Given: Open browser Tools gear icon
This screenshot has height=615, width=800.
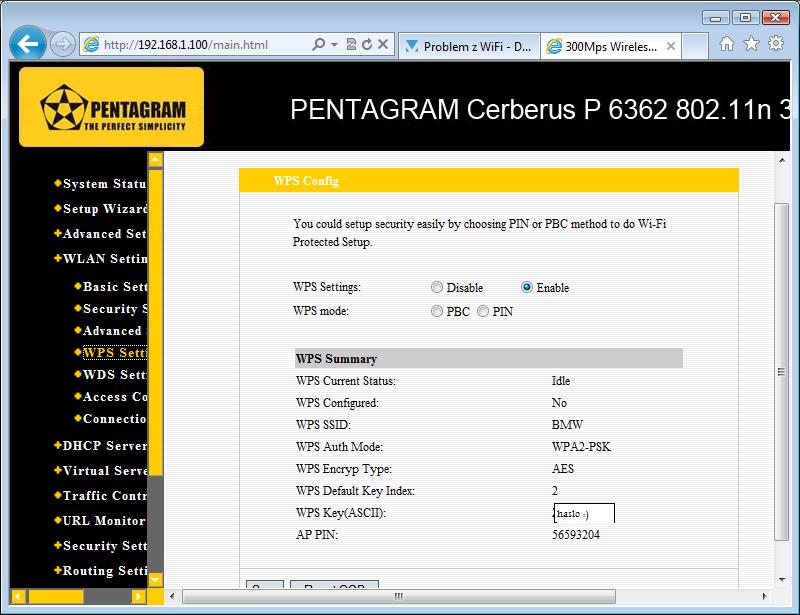Looking at the screenshot, I should (x=776, y=43).
